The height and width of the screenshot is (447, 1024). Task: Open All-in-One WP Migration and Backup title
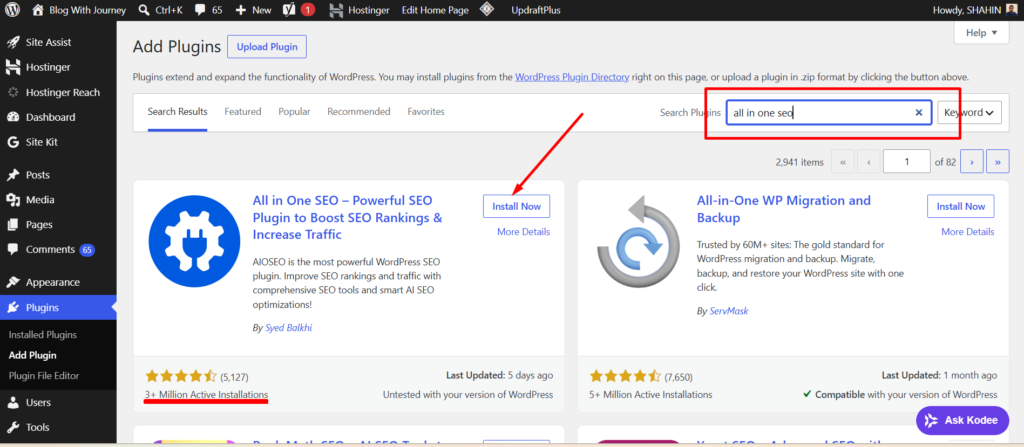[784, 209]
